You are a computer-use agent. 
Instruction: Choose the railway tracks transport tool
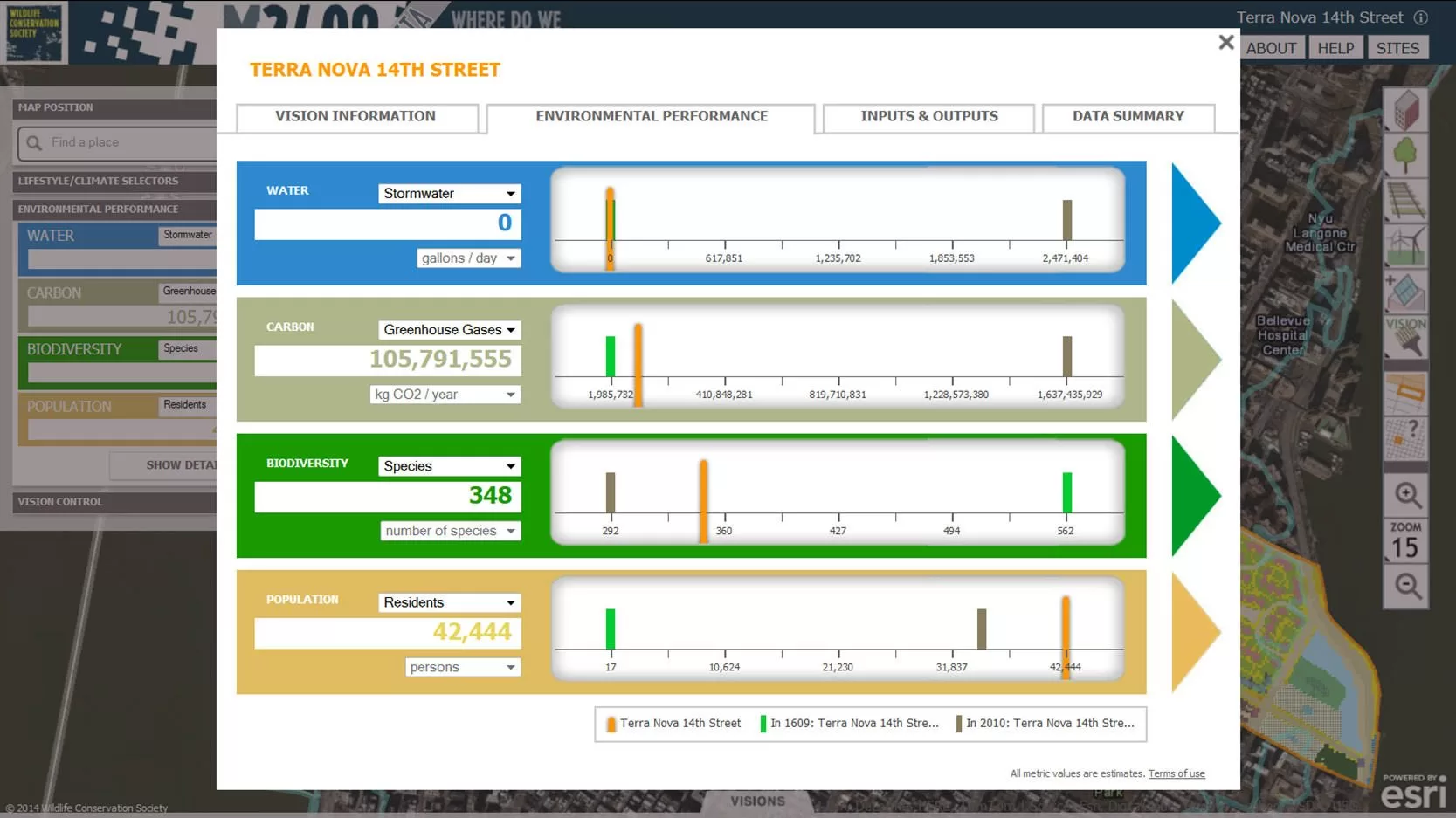tap(1405, 201)
